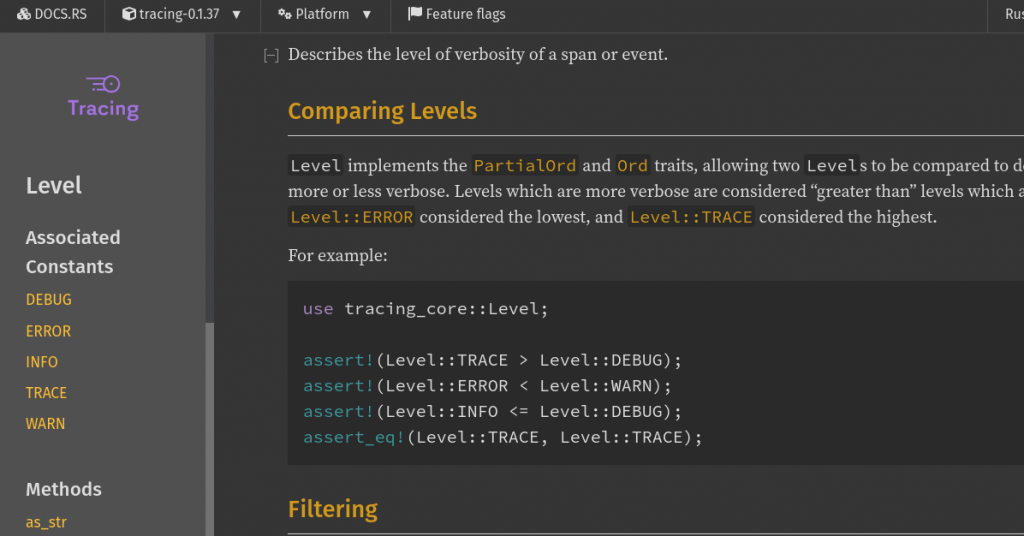Click the Methods heading in sidebar
The height and width of the screenshot is (536, 1024).
pyautogui.click(x=64, y=489)
